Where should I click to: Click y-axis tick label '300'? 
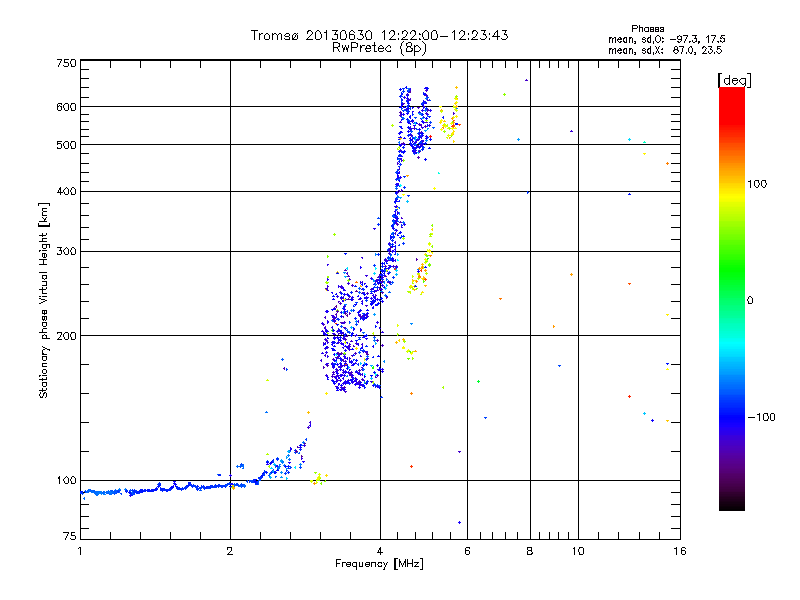pos(66,251)
